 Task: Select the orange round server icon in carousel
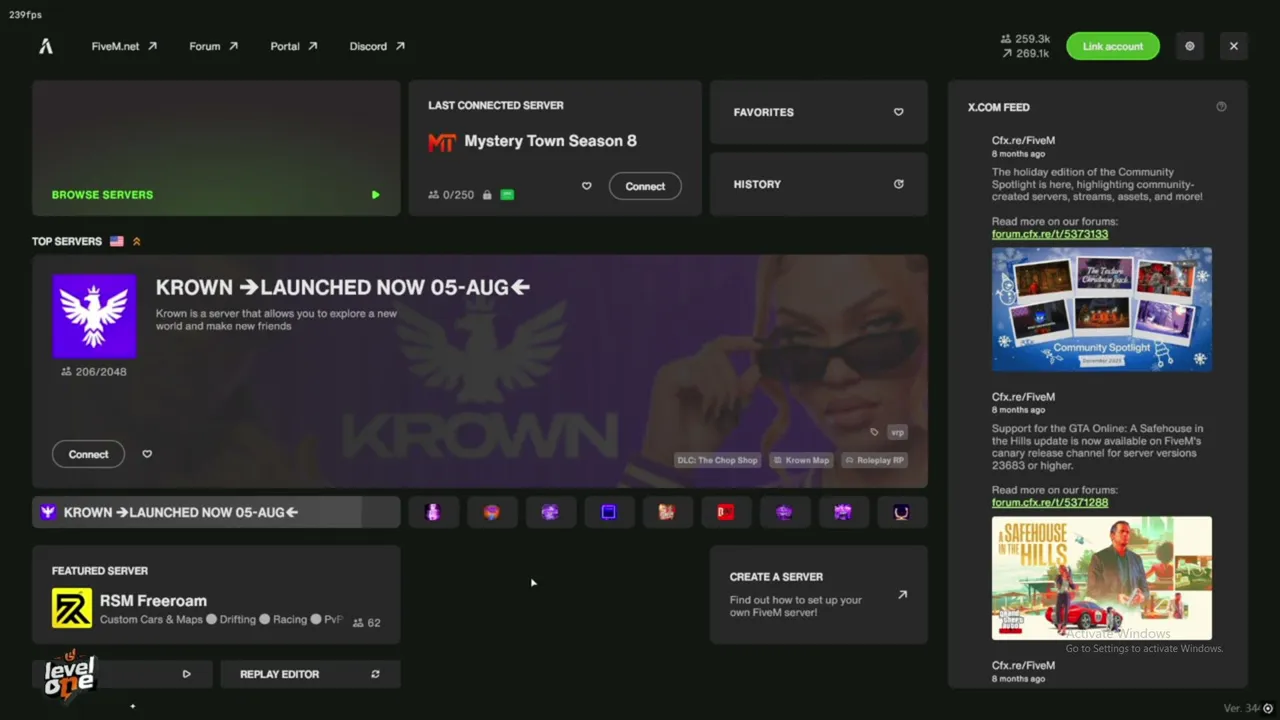[491, 512]
